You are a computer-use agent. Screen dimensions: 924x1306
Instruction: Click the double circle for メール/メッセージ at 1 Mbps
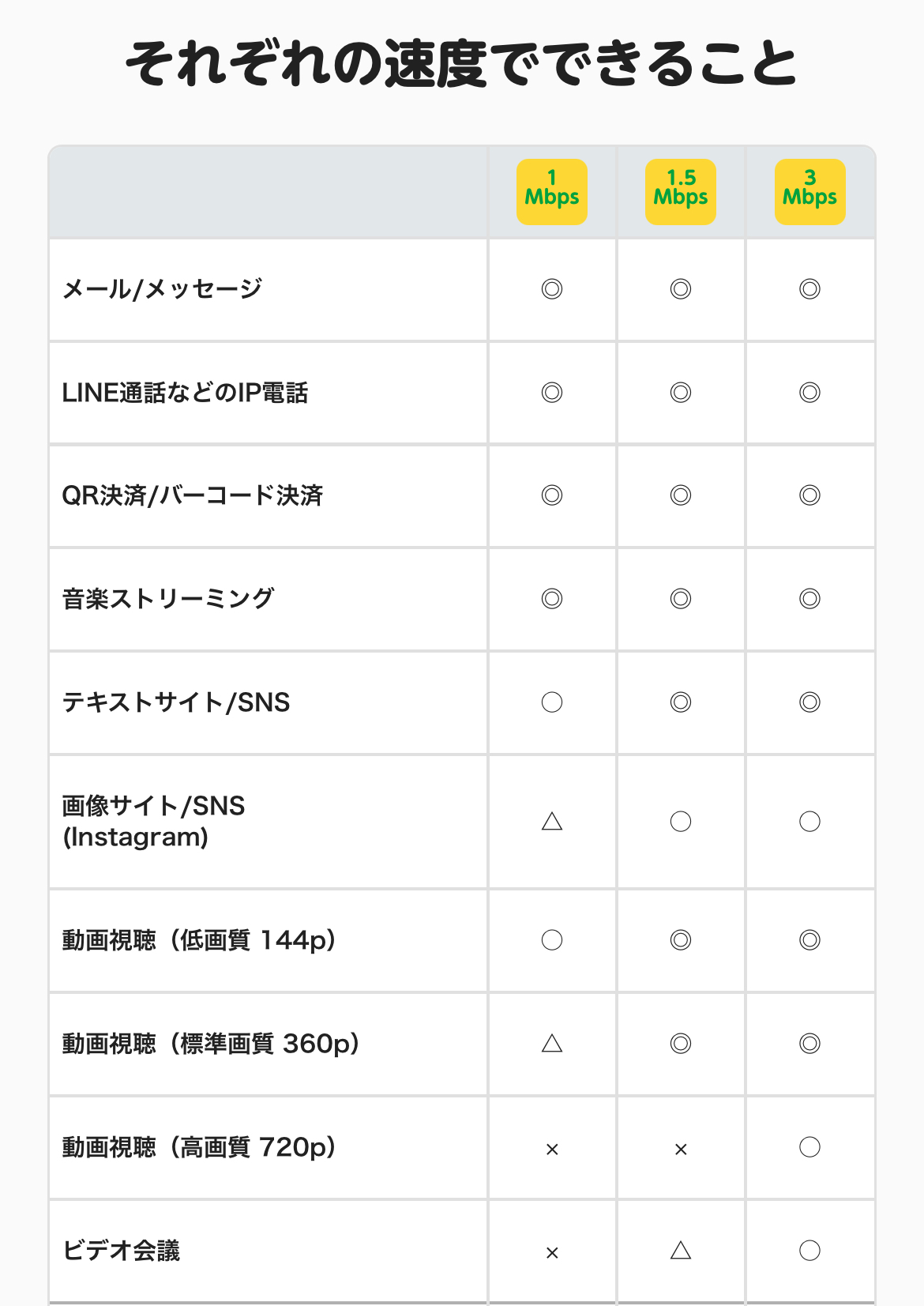[552, 289]
